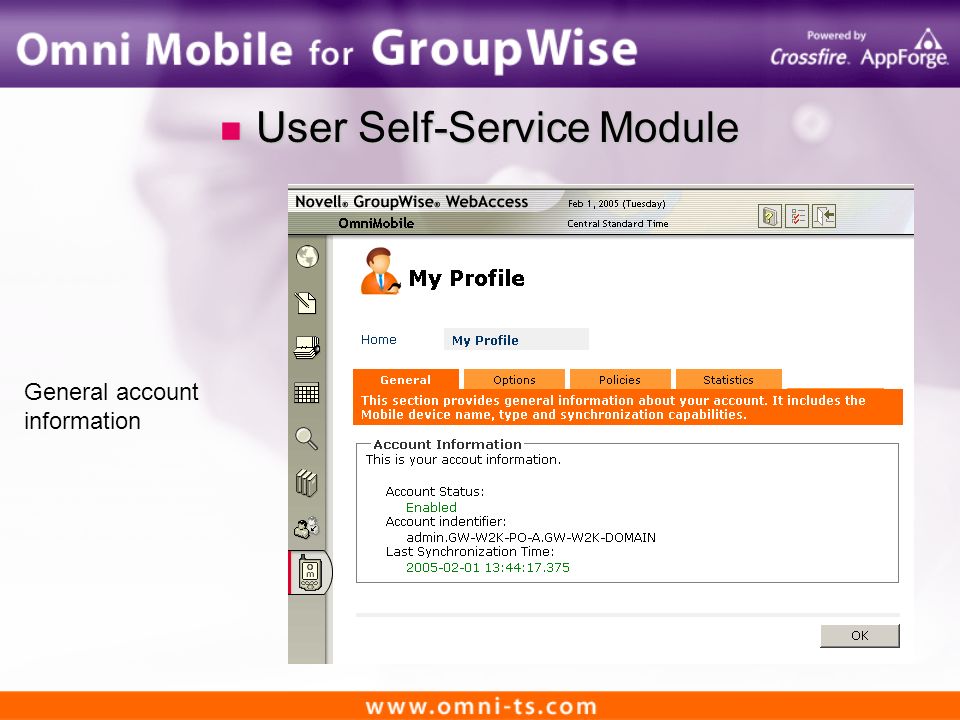Click the OmniMobile header label
This screenshot has width=960, height=720.
pos(376,223)
